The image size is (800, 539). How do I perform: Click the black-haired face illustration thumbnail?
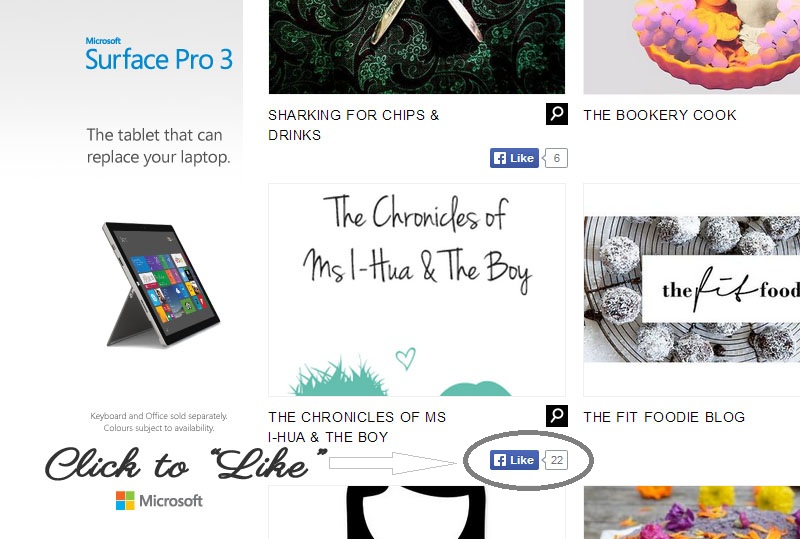[x=417, y=512]
